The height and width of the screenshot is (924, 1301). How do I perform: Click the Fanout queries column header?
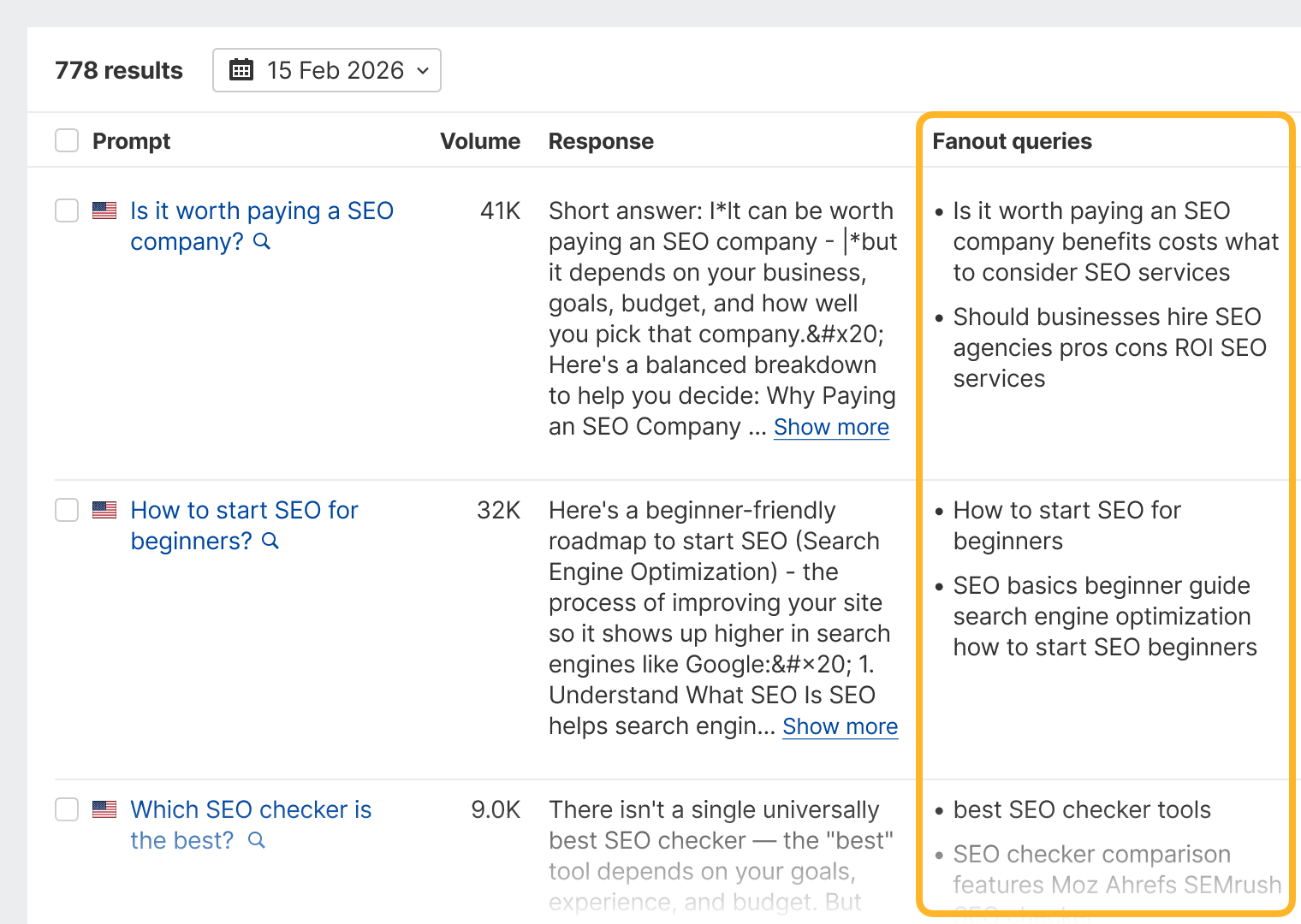(x=1012, y=141)
